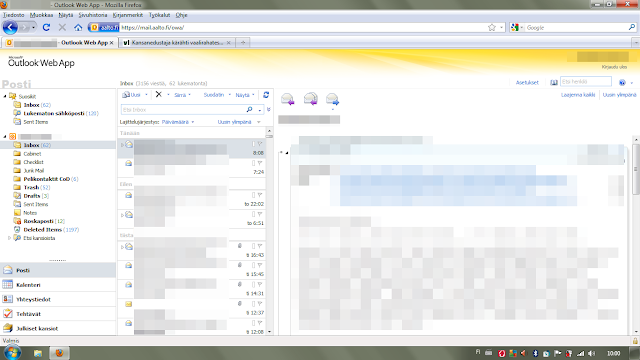Click the Reply All icon
640x360 pixels.
(310, 99)
